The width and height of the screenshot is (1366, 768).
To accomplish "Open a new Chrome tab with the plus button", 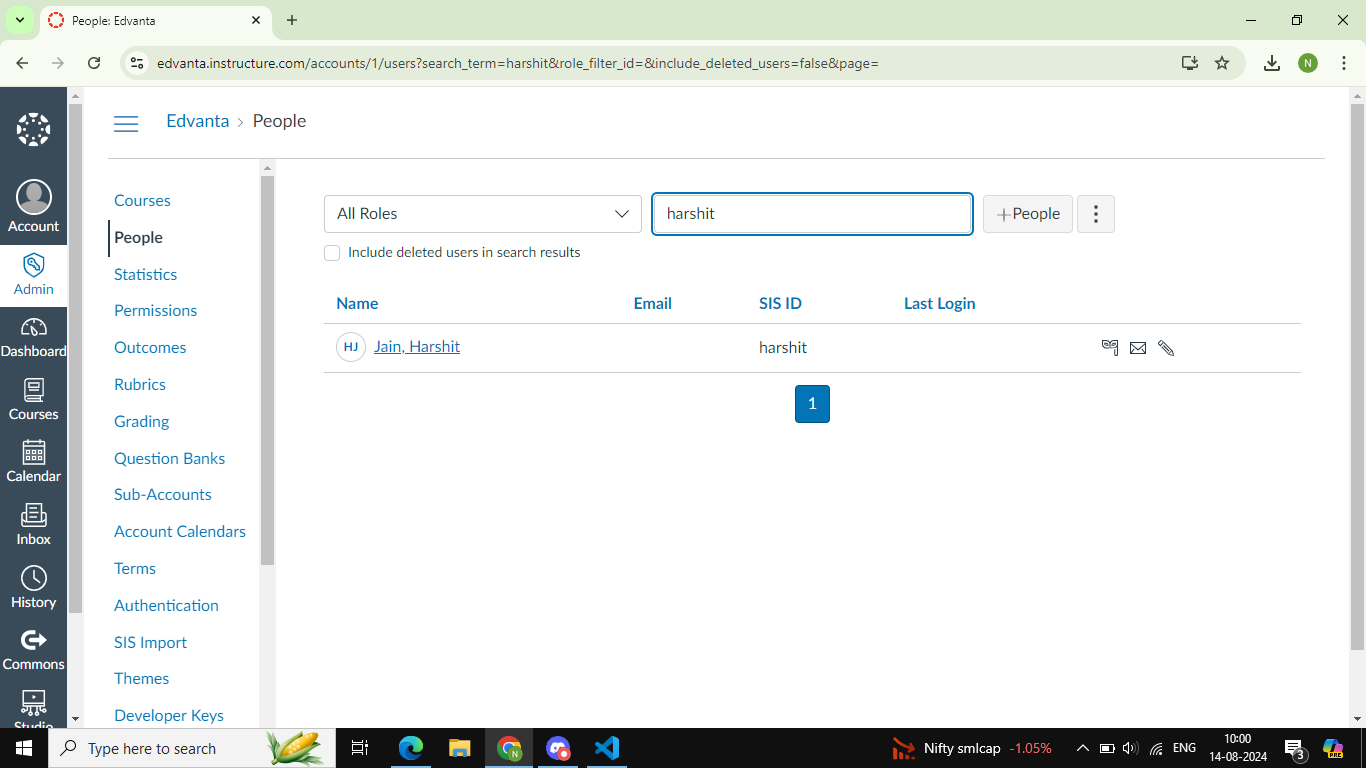I will [292, 20].
